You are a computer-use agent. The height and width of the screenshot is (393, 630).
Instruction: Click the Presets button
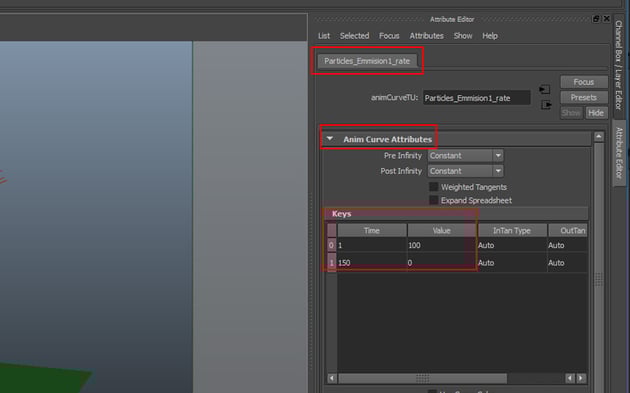[584, 98]
